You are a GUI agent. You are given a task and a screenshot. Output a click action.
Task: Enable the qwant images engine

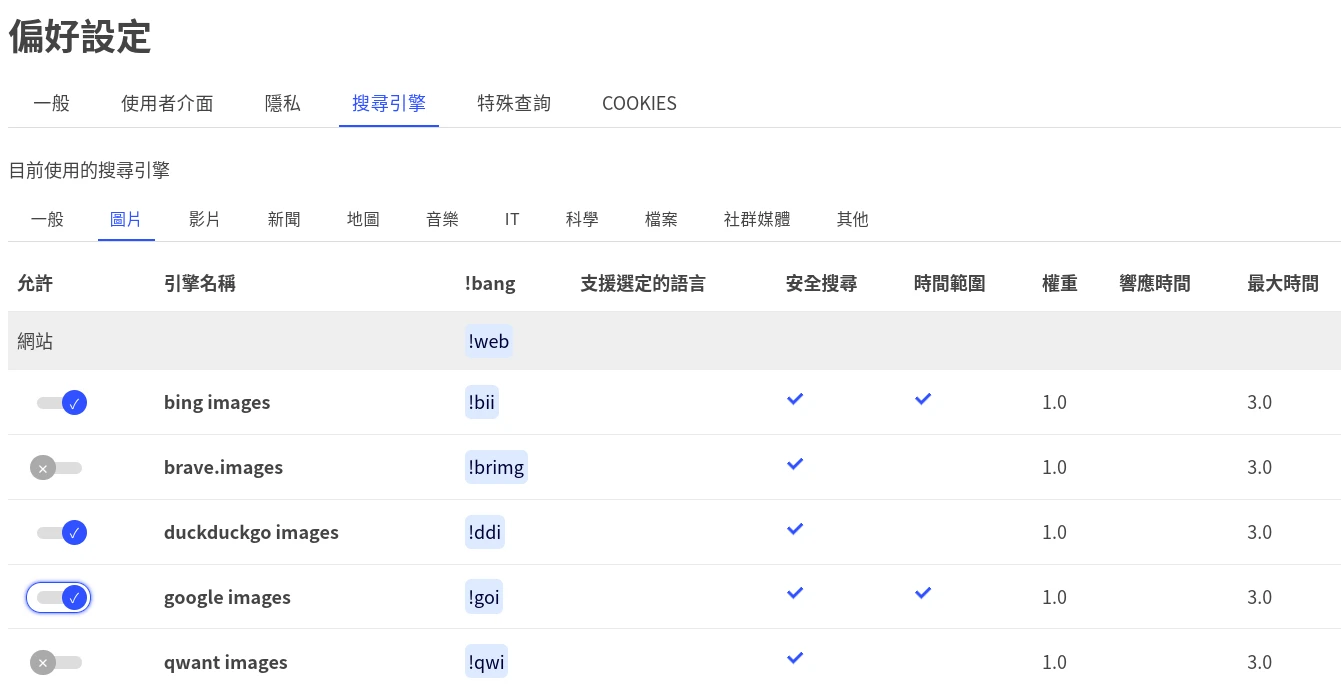coord(56,663)
